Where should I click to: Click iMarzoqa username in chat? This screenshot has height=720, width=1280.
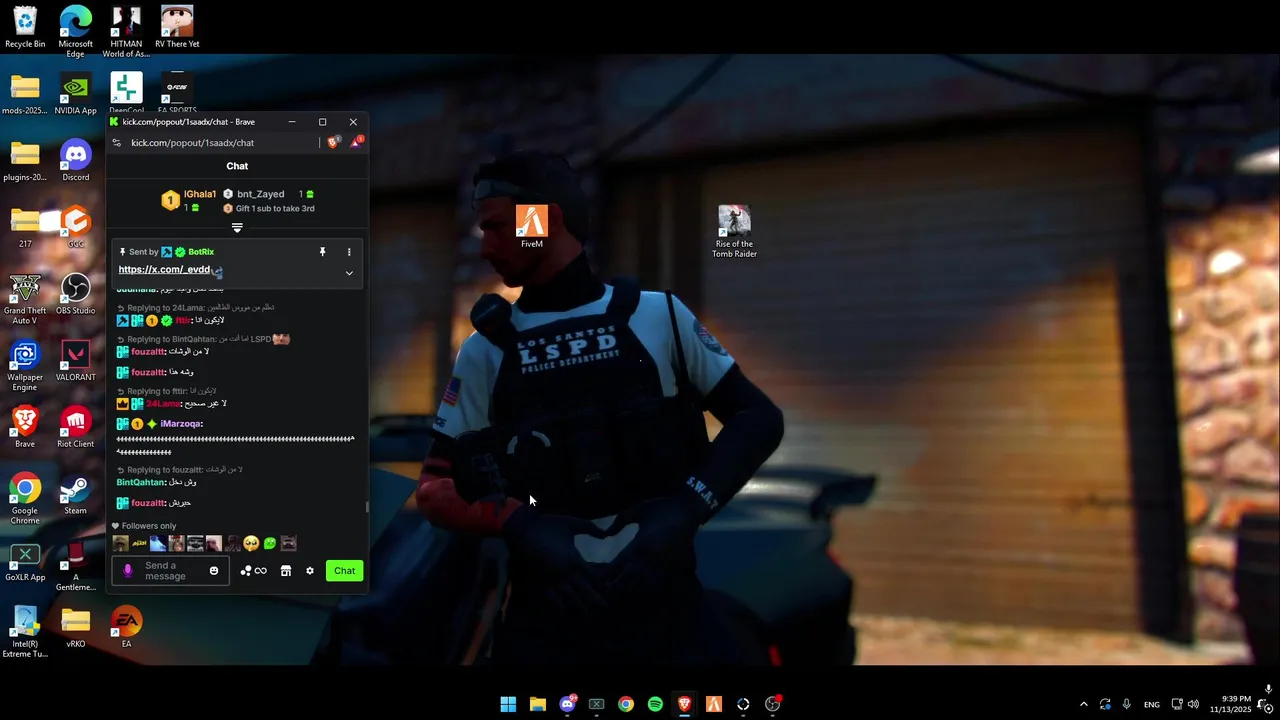(181, 424)
